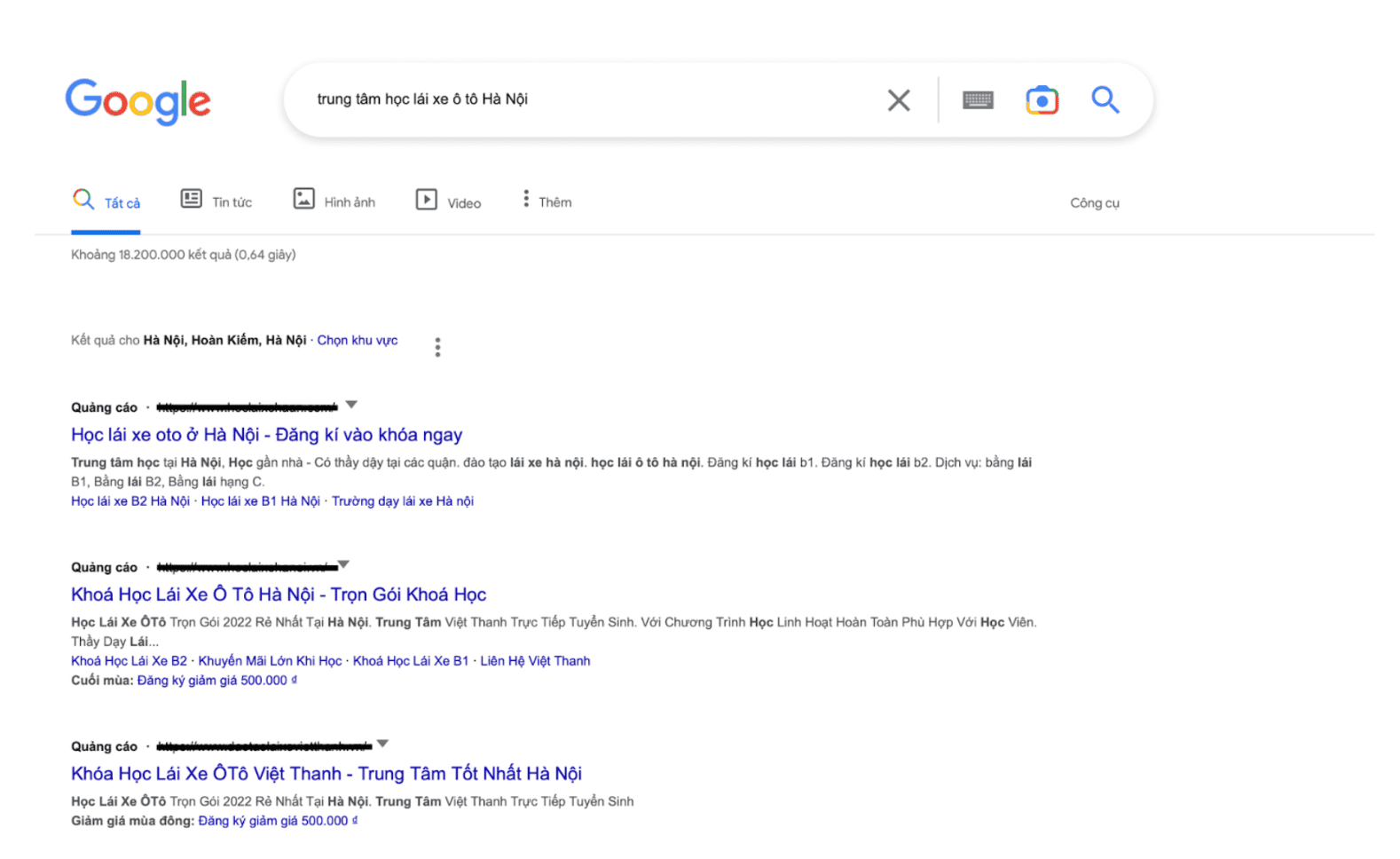The image size is (1400, 859).
Task: Click 'Trường dạy lái xe Hà nội' sitelink
Action: 402,501
